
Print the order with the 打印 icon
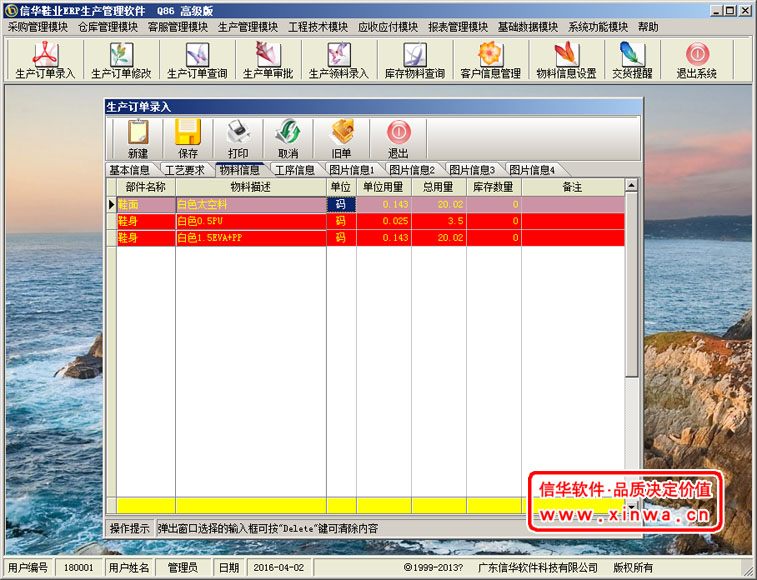[238, 139]
